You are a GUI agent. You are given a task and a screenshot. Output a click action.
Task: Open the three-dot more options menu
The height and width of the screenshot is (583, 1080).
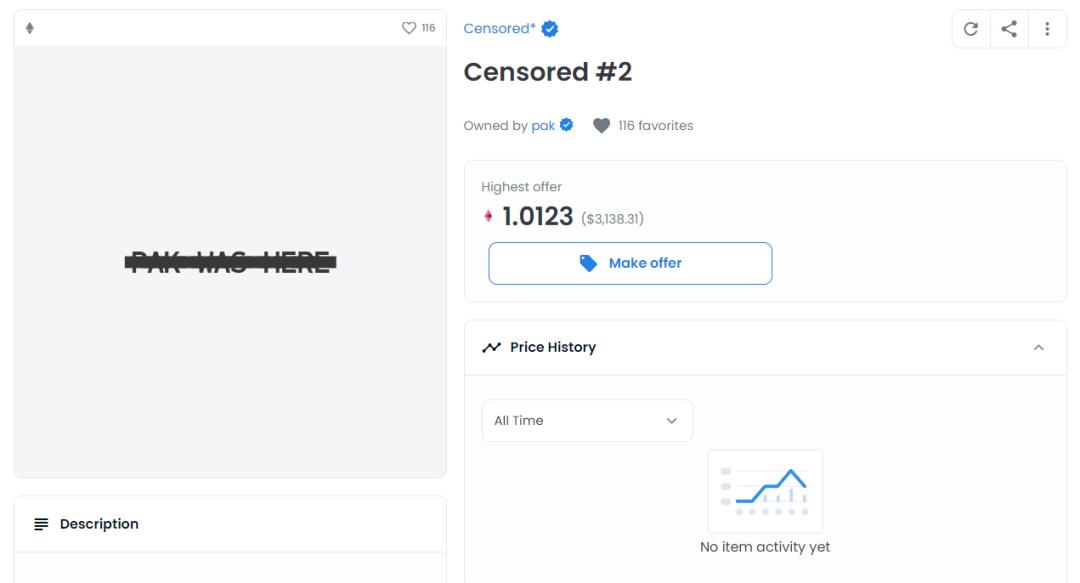coord(1047,29)
